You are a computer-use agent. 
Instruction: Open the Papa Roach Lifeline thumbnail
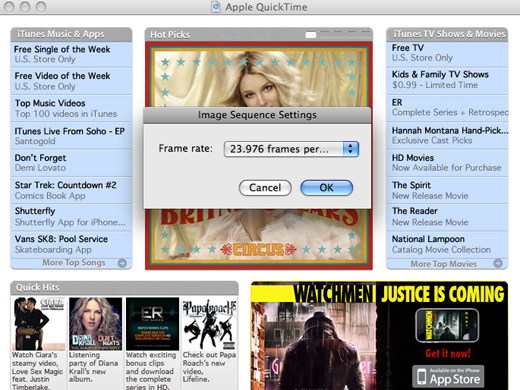209,324
